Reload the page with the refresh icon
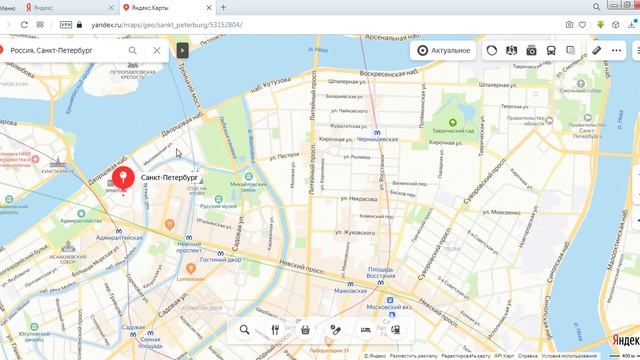This screenshot has height=360, width=640. pos(24,25)
